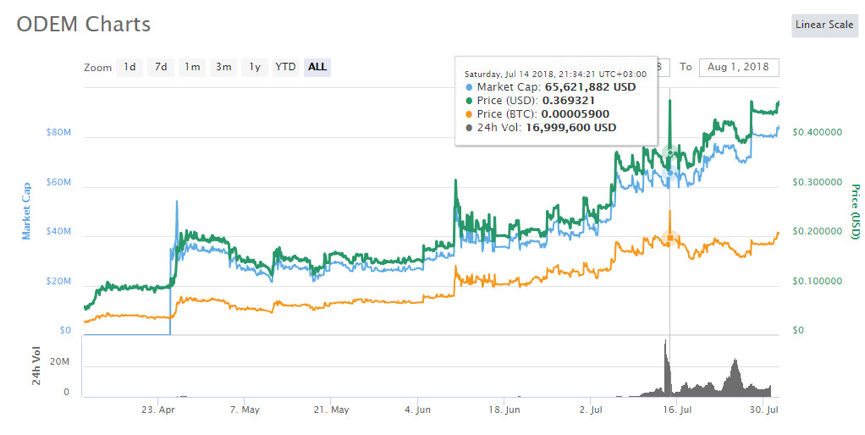
Task: Click the $0.300000 price axis value
Action: (x=818, y=182)
